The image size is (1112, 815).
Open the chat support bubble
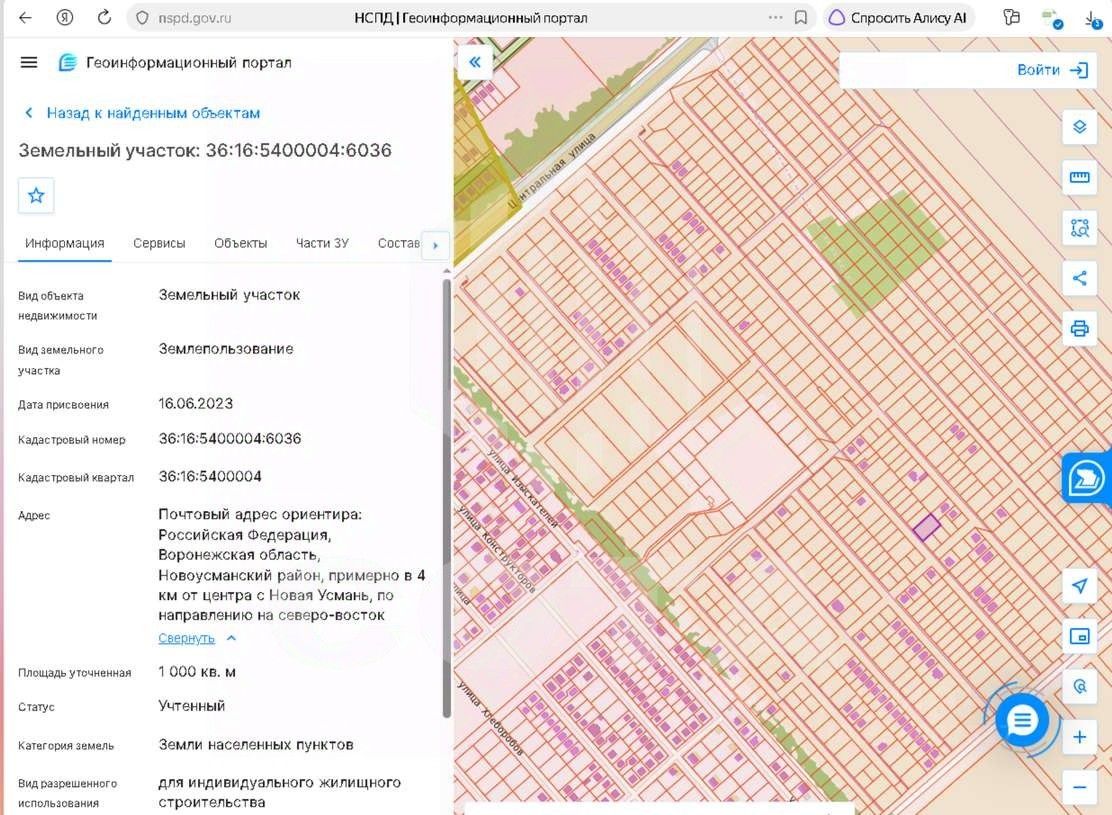tap(1022, 721)
